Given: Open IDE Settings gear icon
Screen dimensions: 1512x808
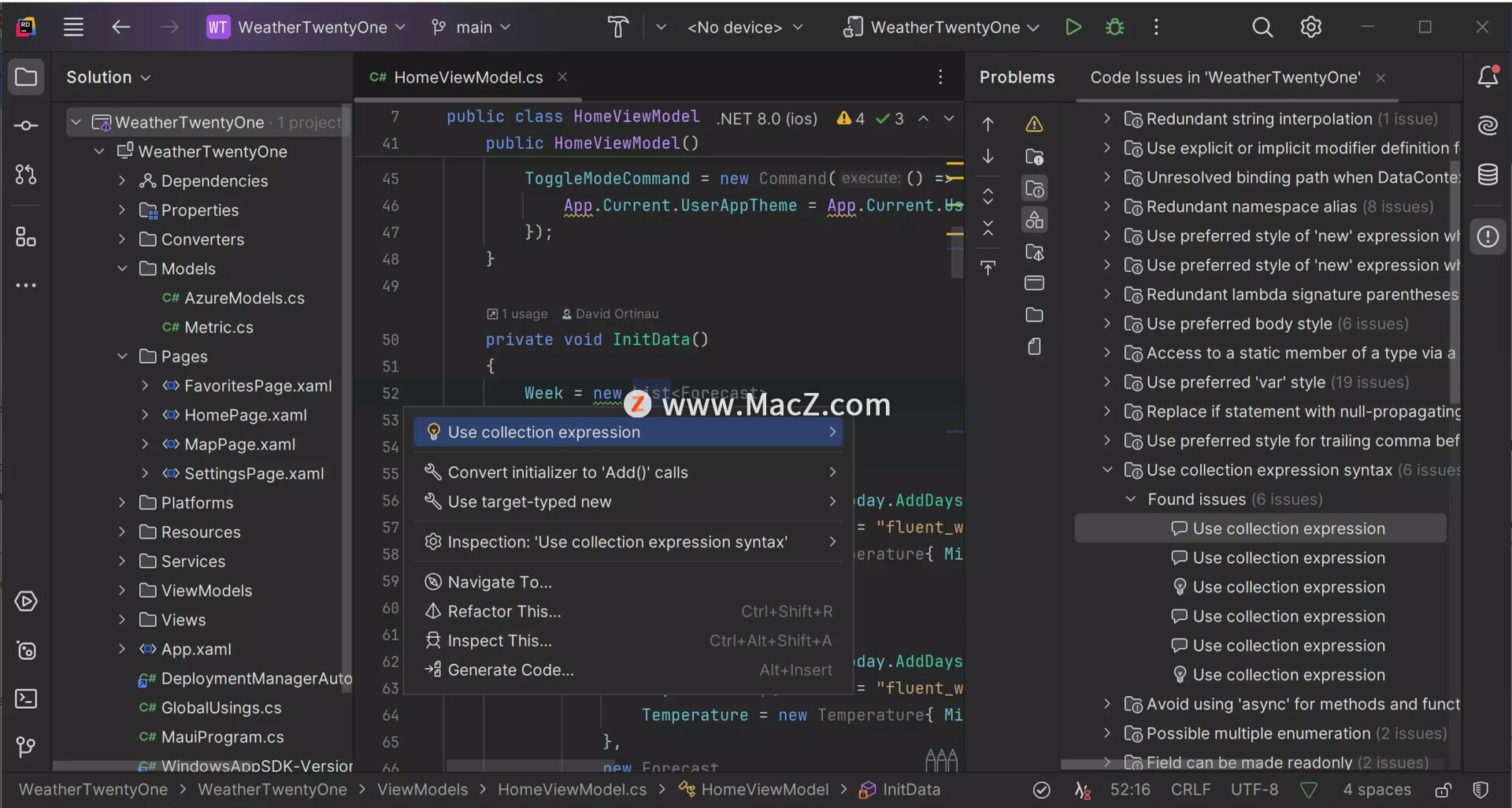Looking at the screenshot, I should pos(1310,28).
